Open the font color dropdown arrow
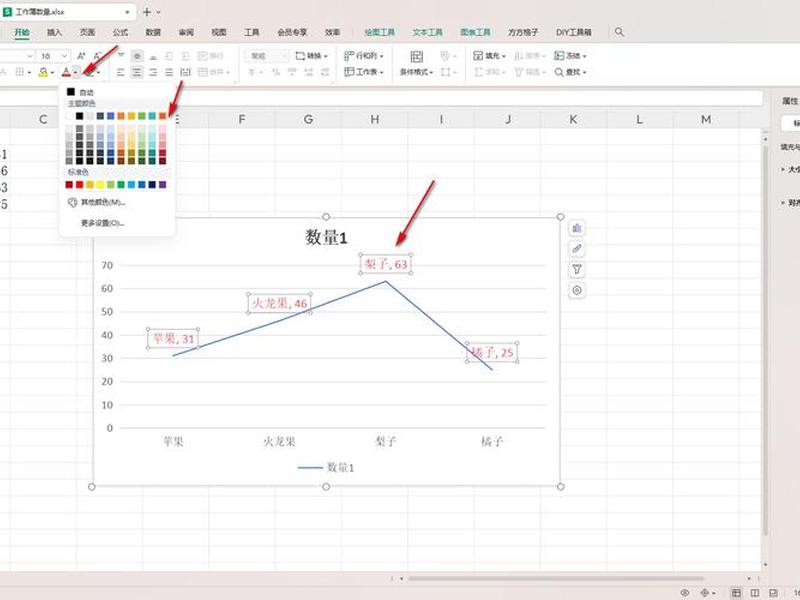The width and height of the screenshot is (800, 600). click(76, 73)
